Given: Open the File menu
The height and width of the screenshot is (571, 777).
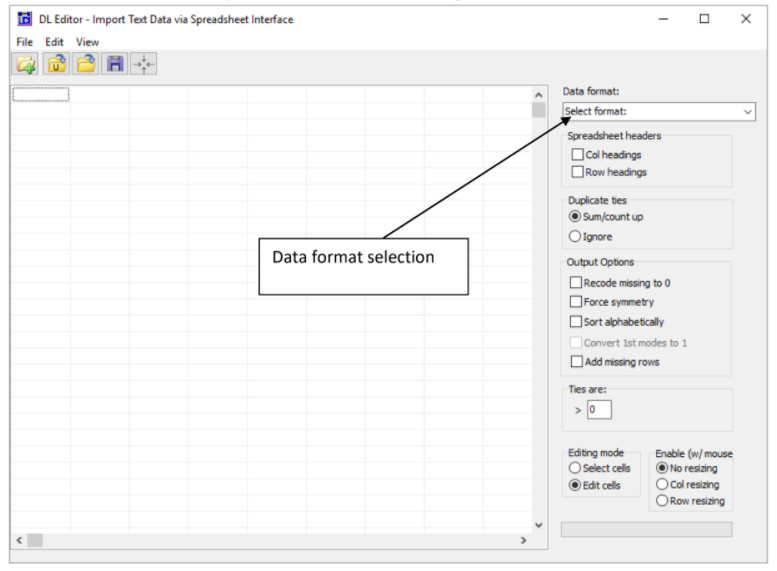Looking at the screenshot, I should tap(24, 42).
